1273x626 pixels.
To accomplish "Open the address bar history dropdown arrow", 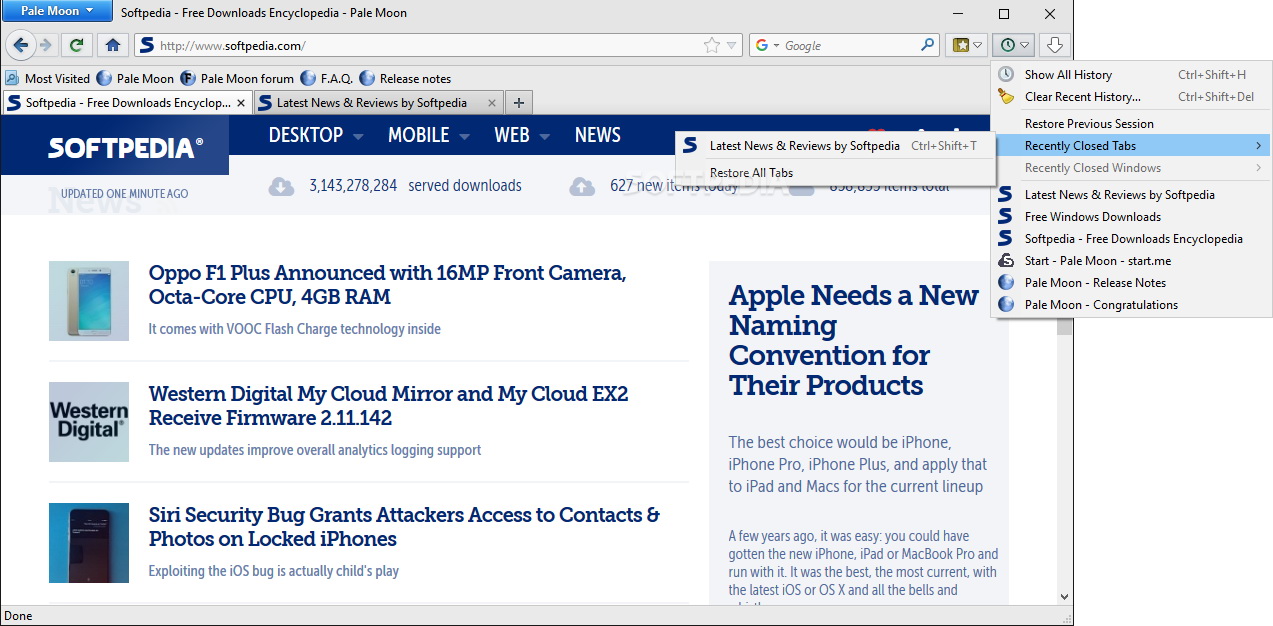I will pyautogui.click(x=732, y=45).
